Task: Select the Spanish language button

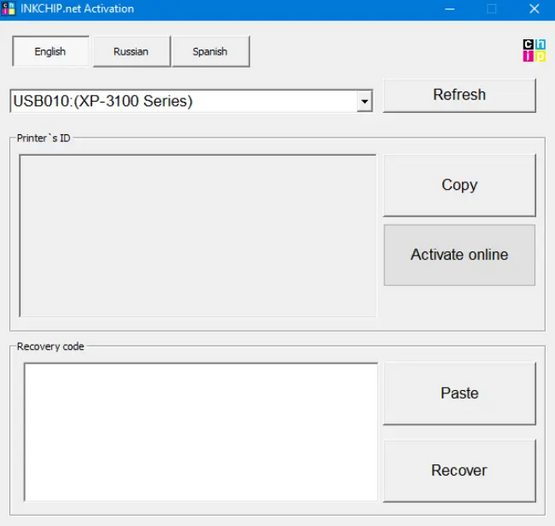Action: point(211,51)
